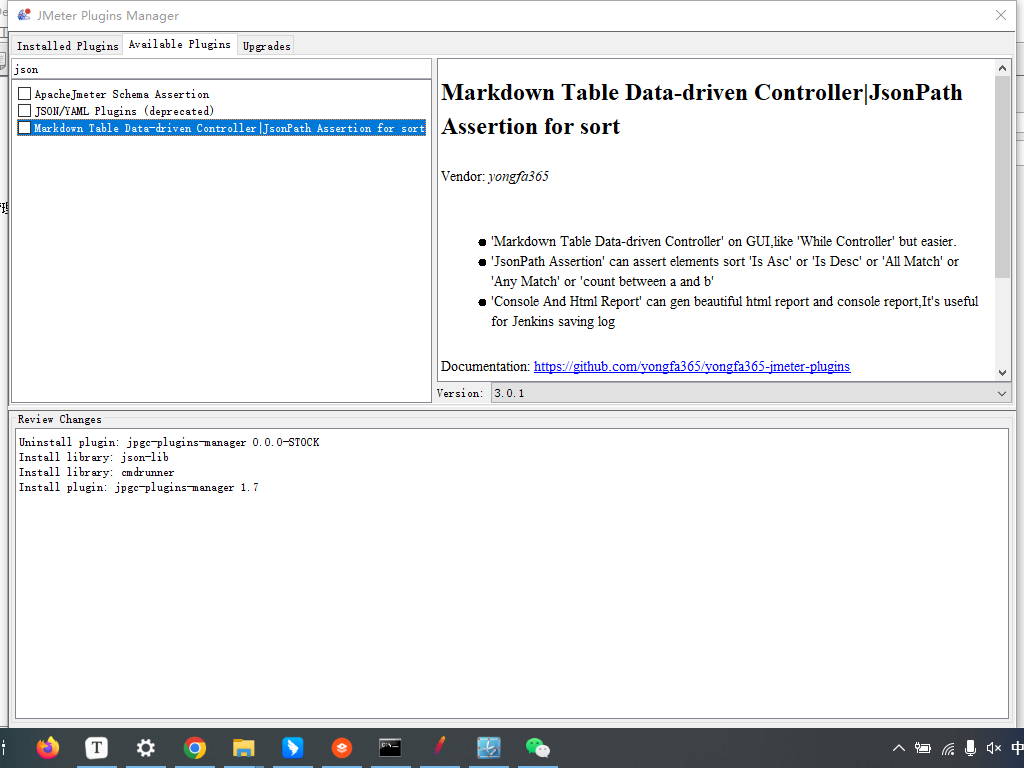
Task: Open WeChat from the taskbar
Action: 537,748
